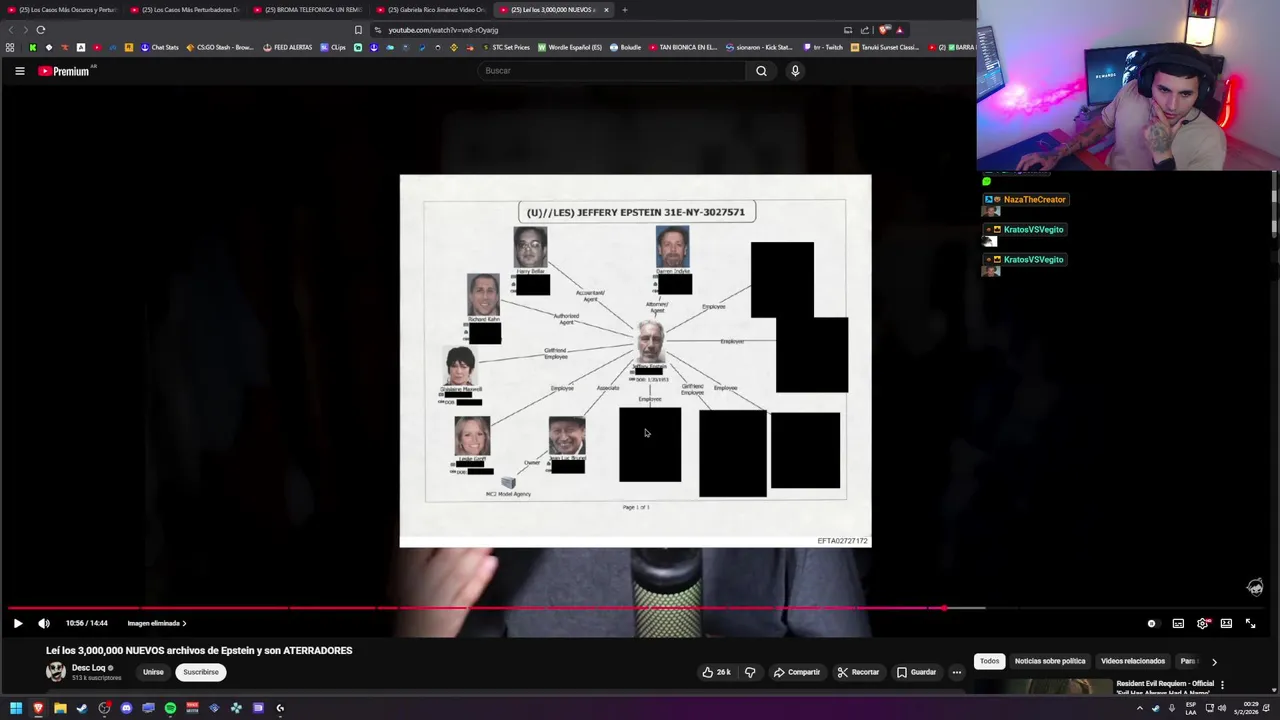The width and height of the screenshot is (1280, 720).
Task: Open Discord from taskbar
Action: click(126, 708)
